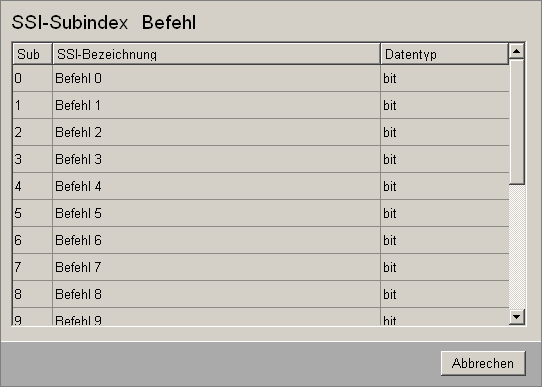Pick the Befehl 7 entry
Screen dimensions: 542x387
pos(261,267)
